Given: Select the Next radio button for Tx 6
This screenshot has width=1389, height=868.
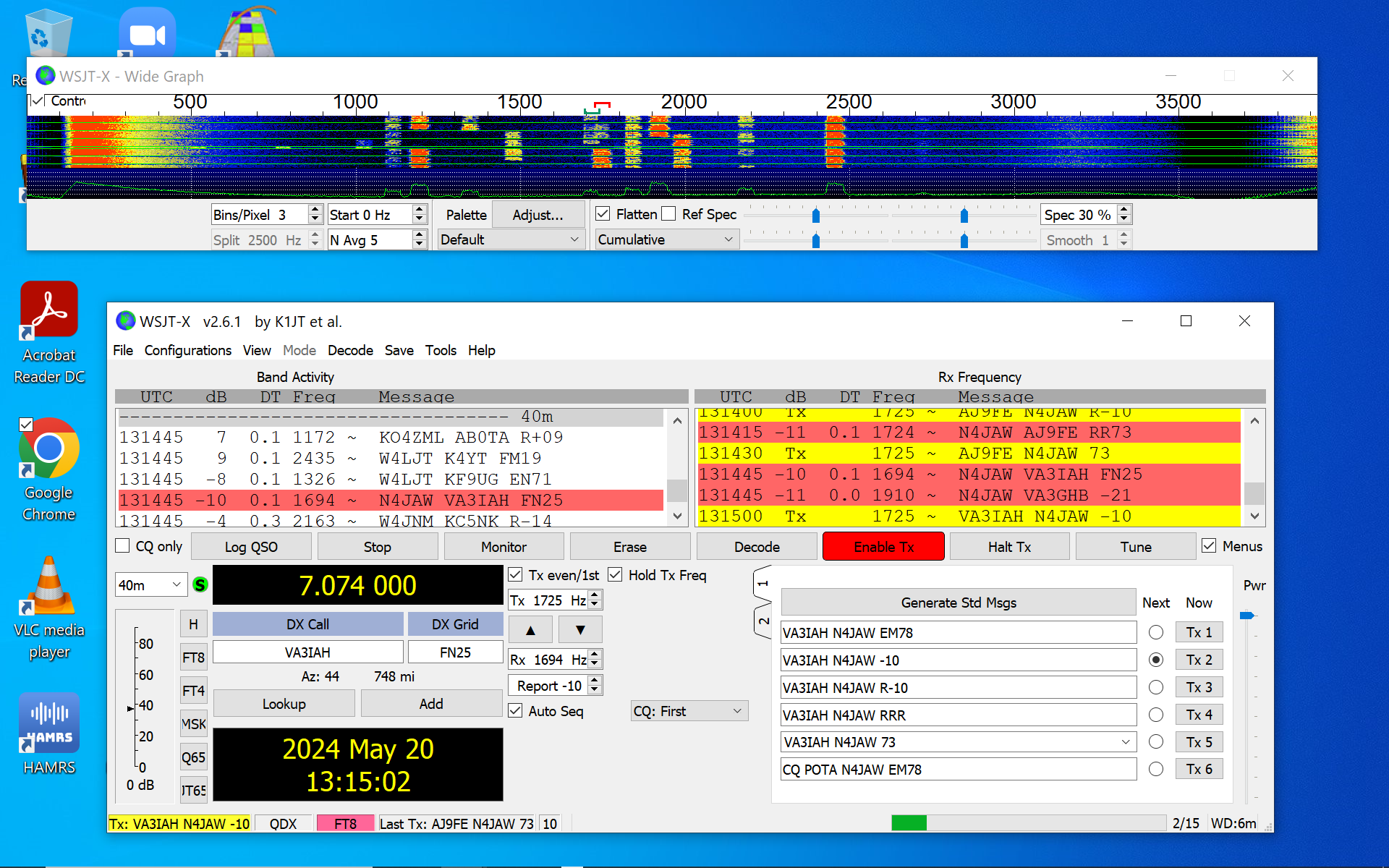Looking at the screenshot, I should 1156,769.
